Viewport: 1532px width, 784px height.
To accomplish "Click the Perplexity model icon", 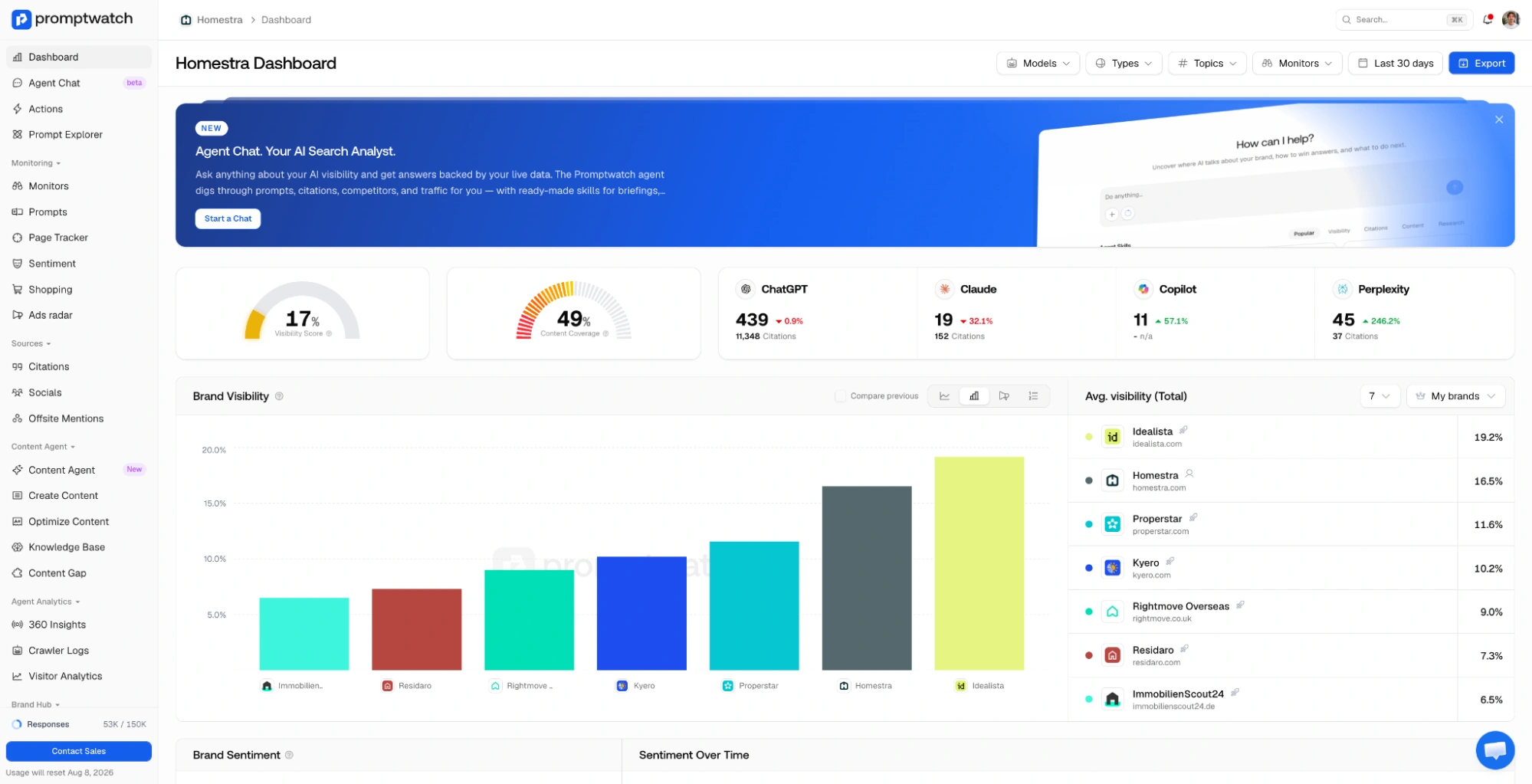I will coord(1342,289).
